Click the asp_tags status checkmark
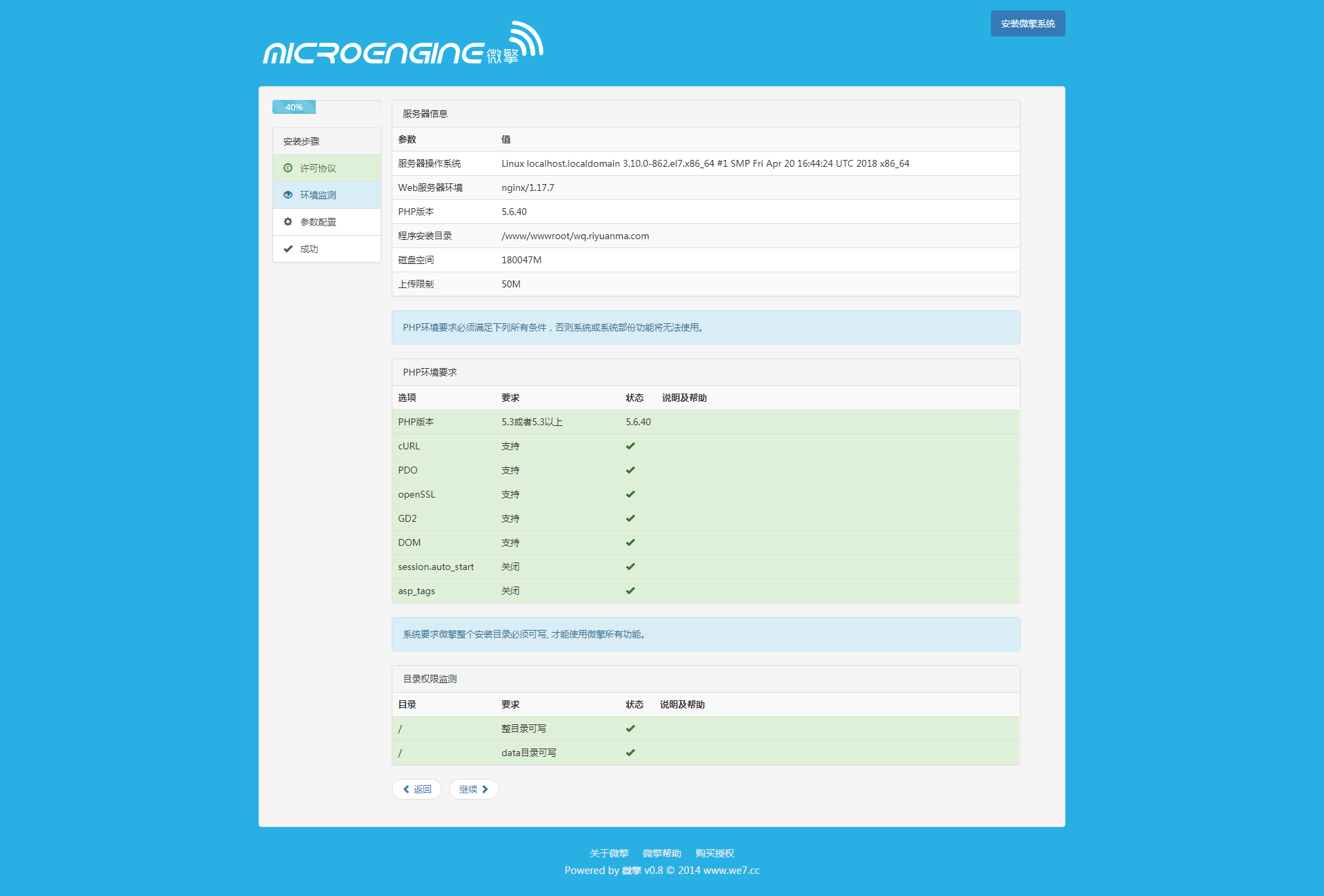Image resolution: width=1324 pixels, height=896 pixels. (630, 591)
